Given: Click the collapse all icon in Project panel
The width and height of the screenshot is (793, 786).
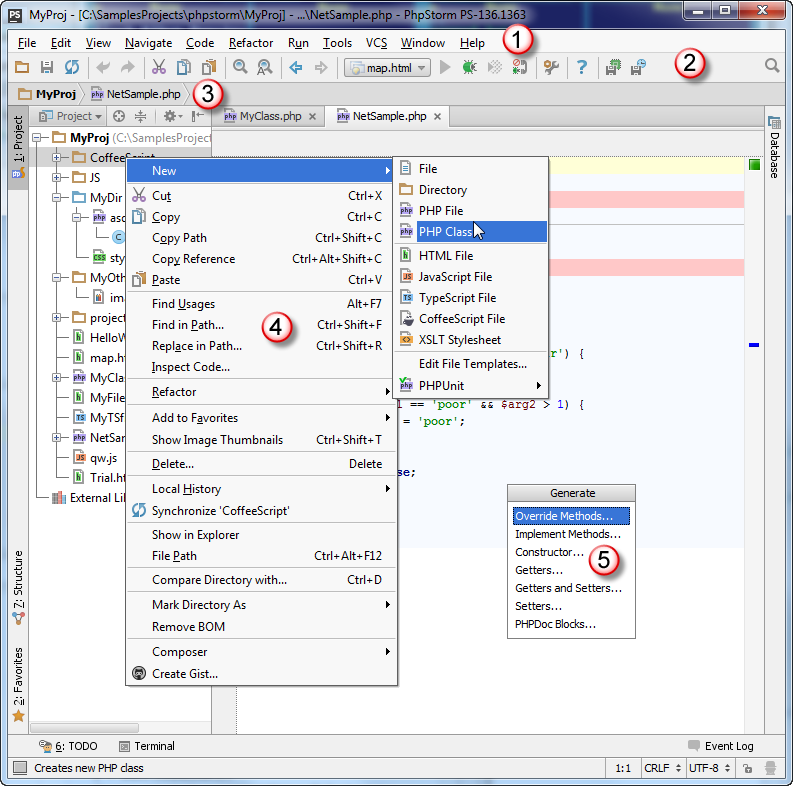Looking at the screenshot, I should tap(141, 116).
